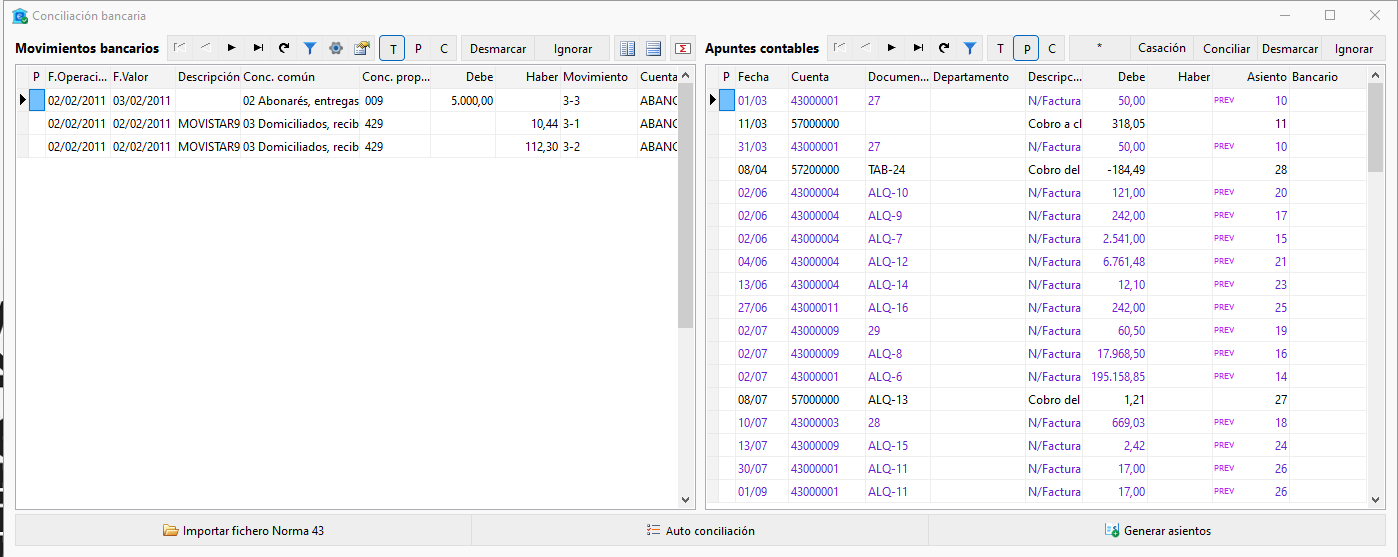1398x557 pixels.
Task: Select the row with document TAB-24
Action: tap(1036, 170)
